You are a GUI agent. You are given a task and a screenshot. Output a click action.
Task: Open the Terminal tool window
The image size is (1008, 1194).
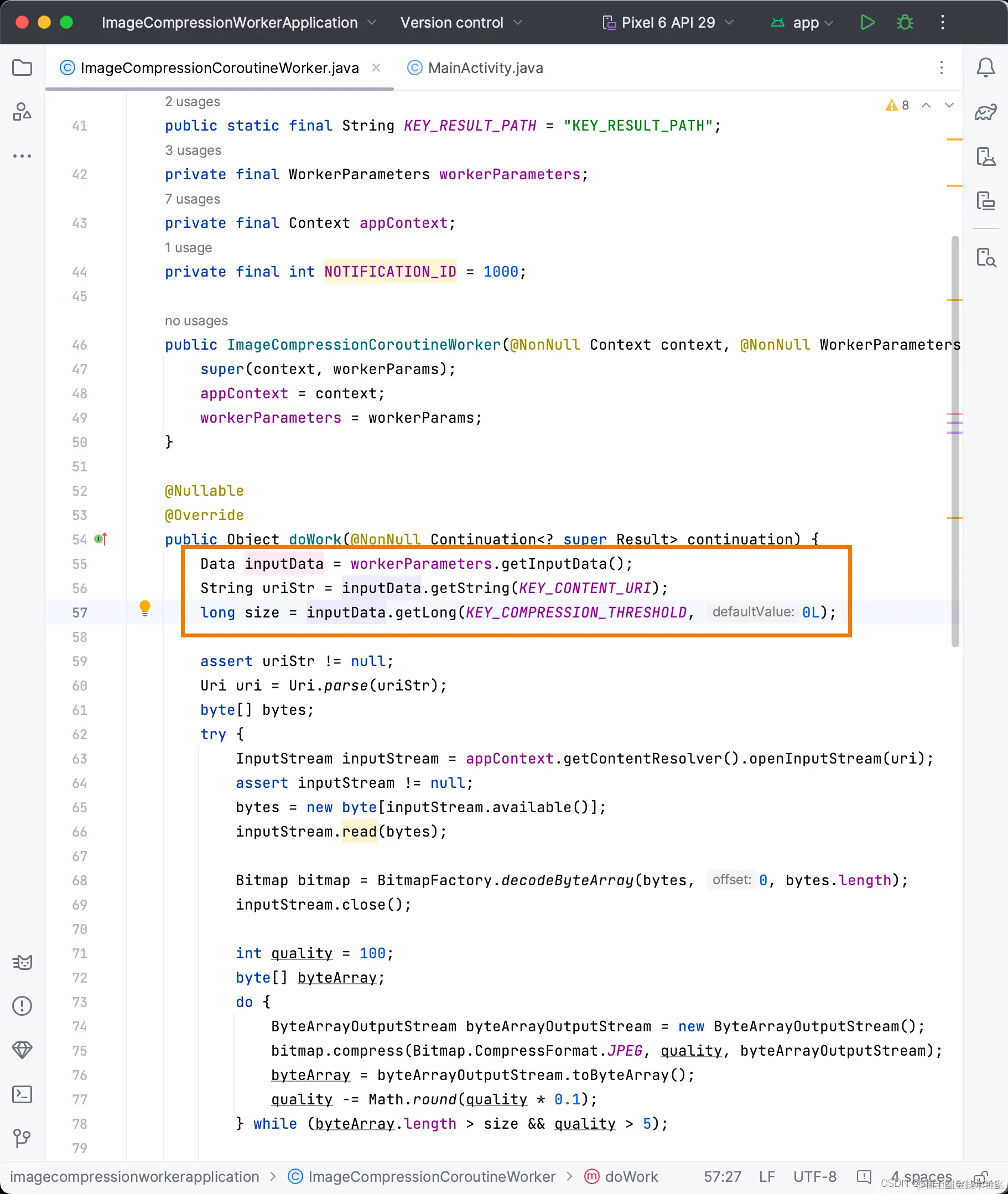point(22,1094)
